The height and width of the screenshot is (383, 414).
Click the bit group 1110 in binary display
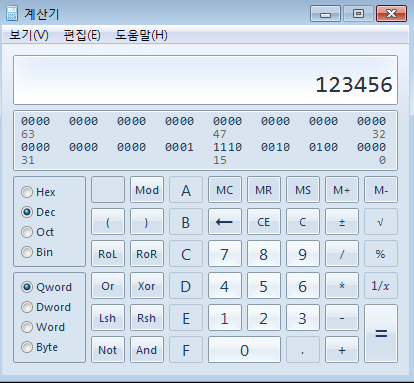coord(227,147)
